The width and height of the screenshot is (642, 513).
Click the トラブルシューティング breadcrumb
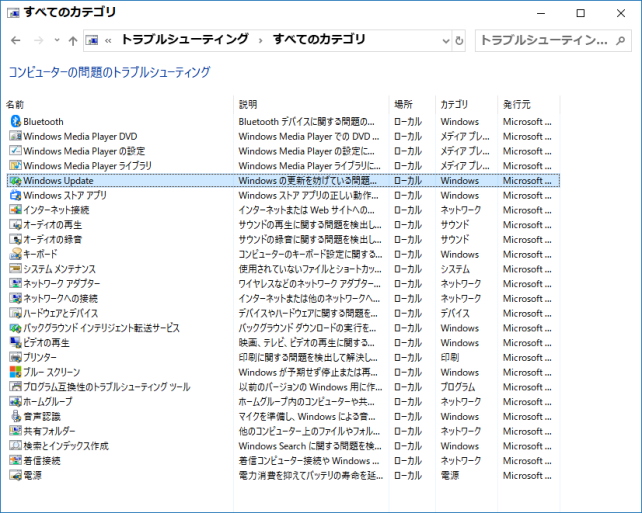(185, 39)
